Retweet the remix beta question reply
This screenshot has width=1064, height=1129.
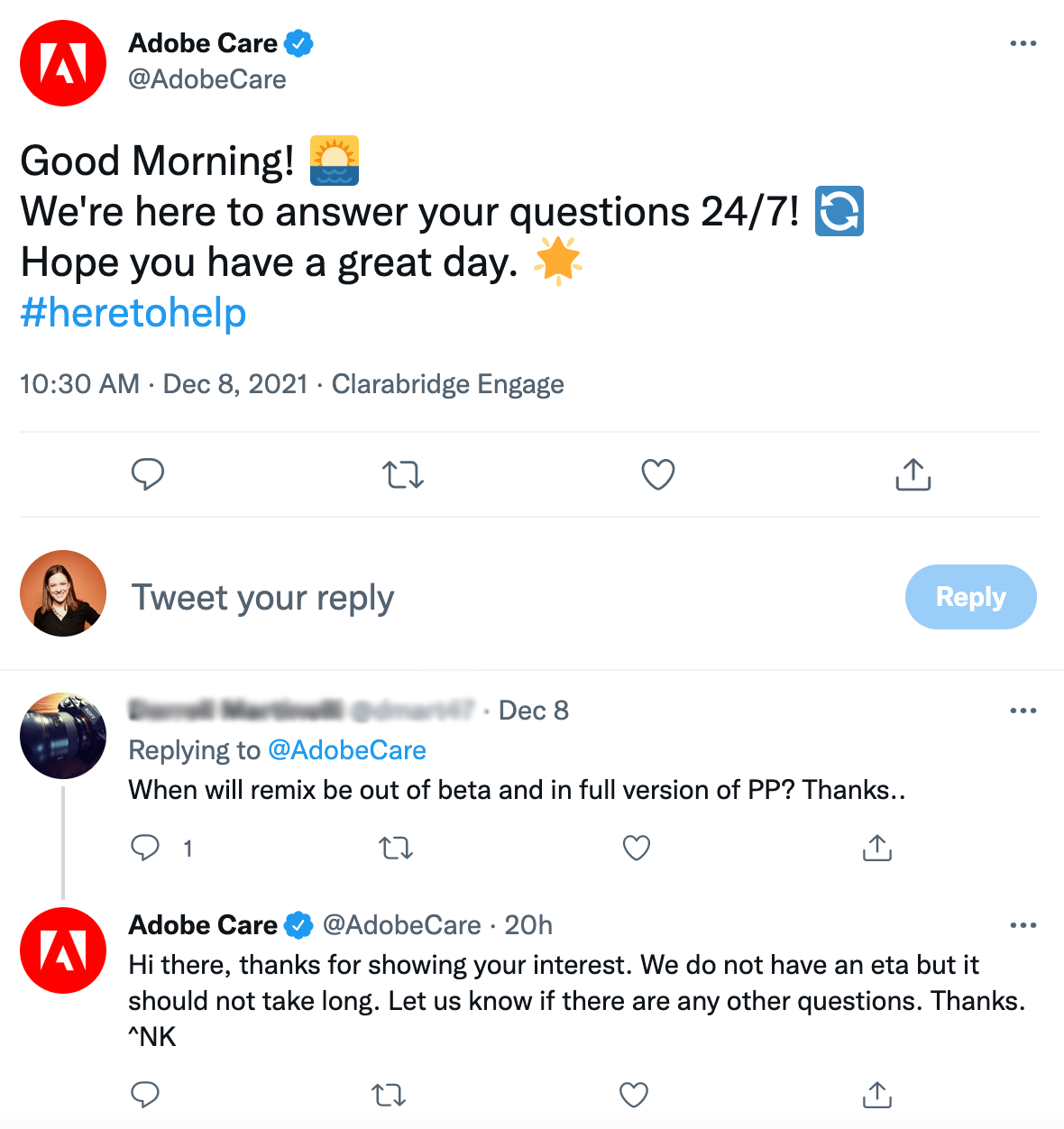[396, 848]
